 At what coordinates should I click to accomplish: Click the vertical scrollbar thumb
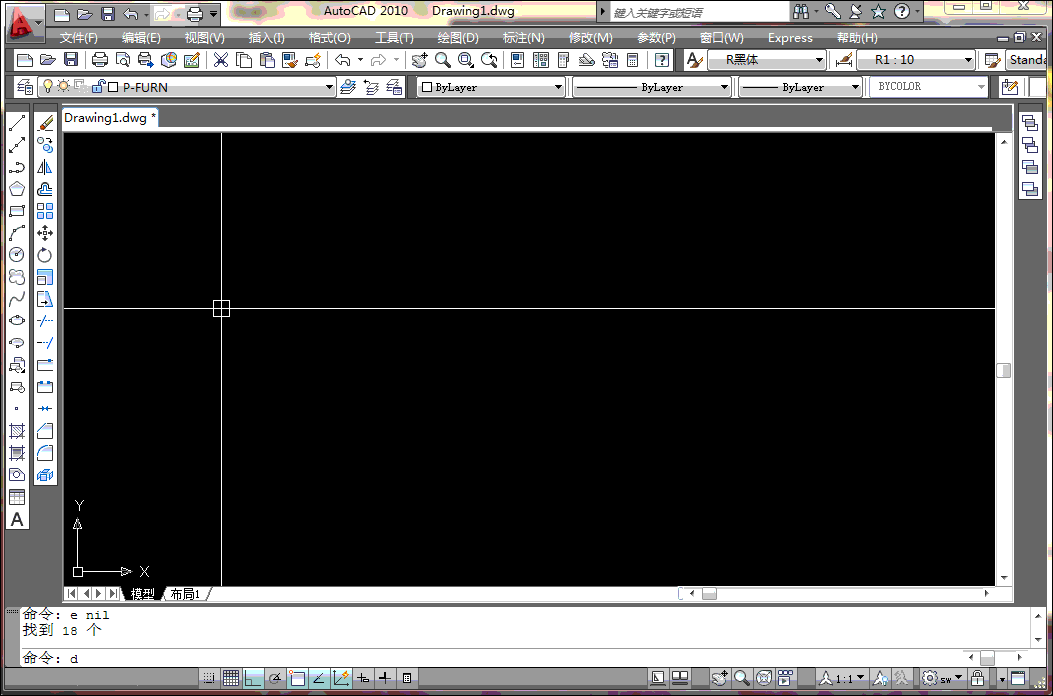(x=1003, y=370)
